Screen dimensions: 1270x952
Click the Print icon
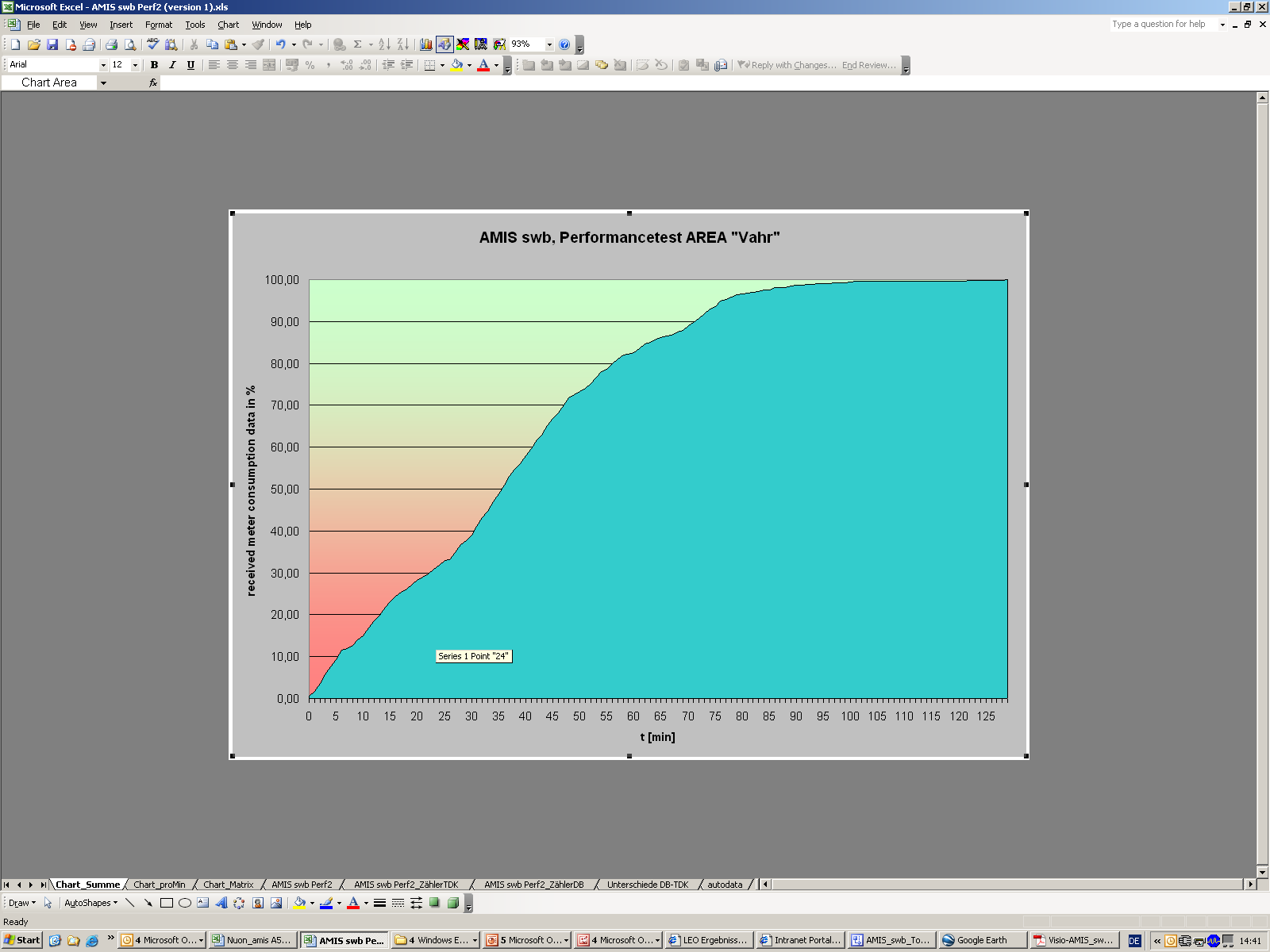pyautogui.click(x=111, y=44)
